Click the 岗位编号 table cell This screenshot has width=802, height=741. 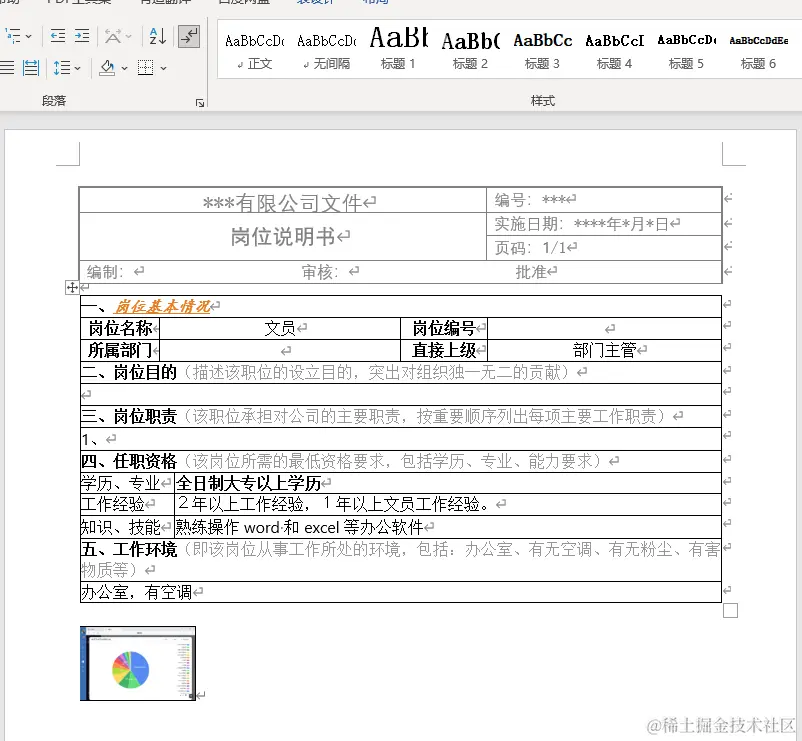click(x=444, y=328)
